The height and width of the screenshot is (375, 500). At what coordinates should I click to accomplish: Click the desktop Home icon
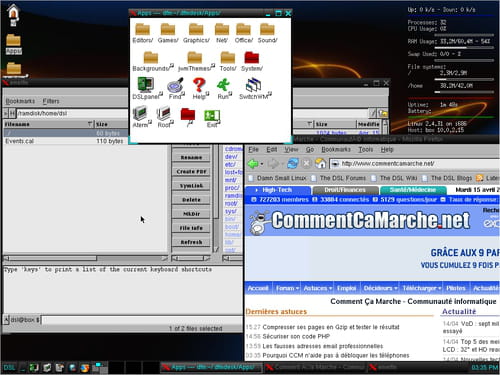pyautogui.click(x=13, y=15)
